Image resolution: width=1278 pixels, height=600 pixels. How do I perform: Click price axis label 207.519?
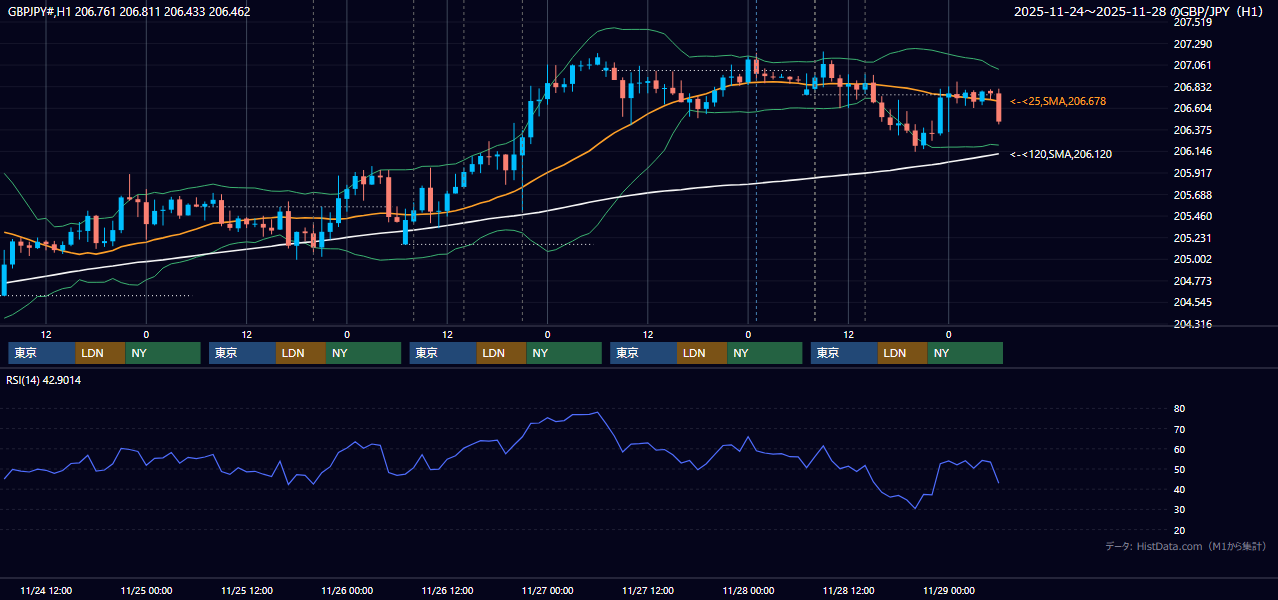click(x=1192, y=22)
